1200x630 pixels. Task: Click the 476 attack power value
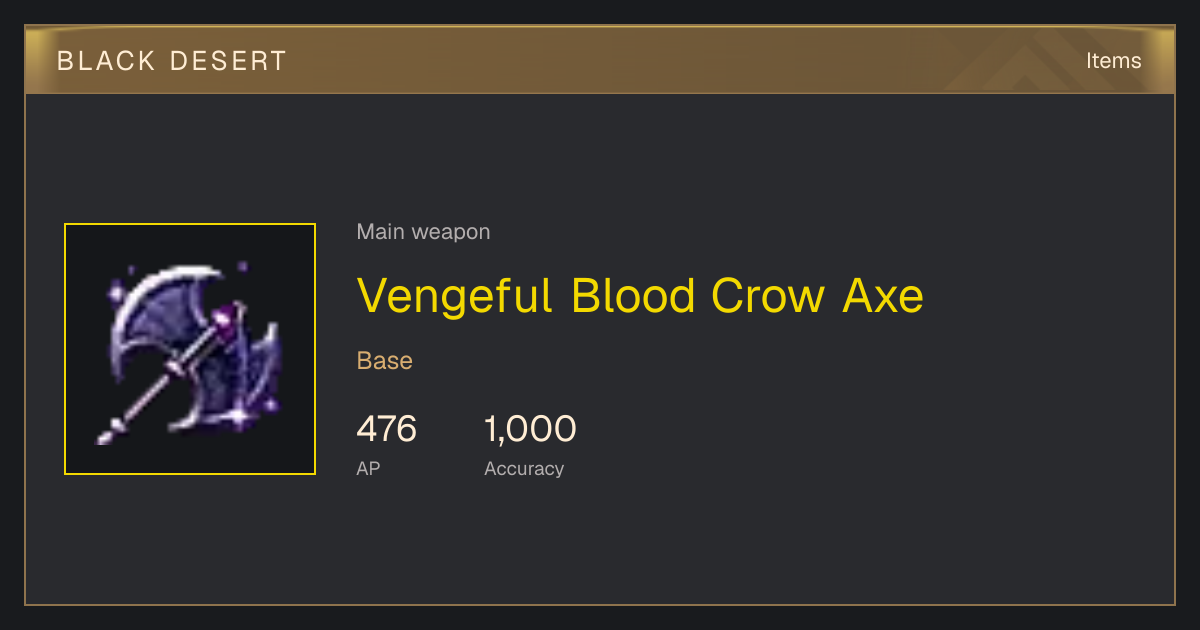coord(387,429)
